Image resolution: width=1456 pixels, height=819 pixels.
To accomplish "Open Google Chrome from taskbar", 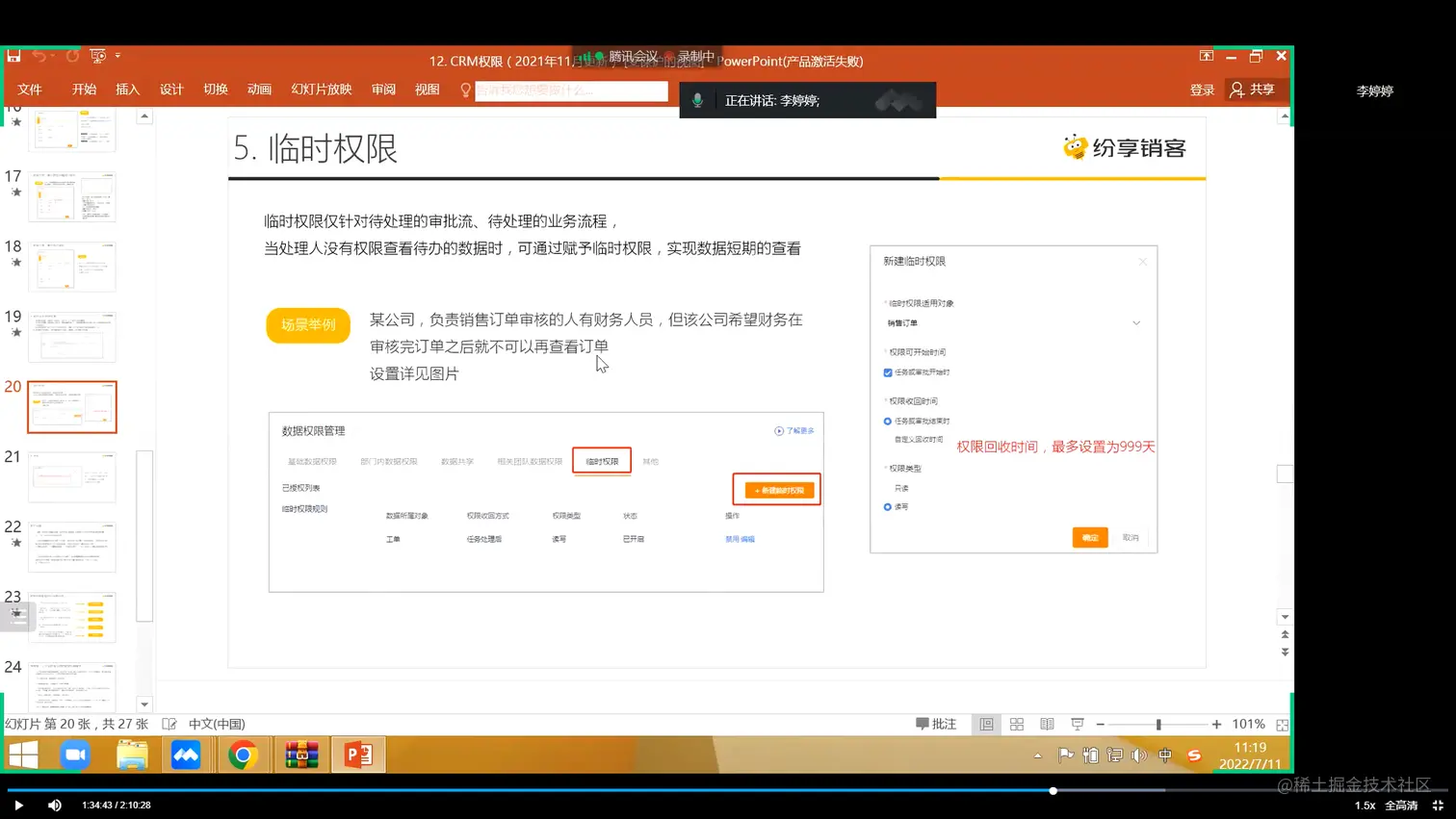I will click(x=243, y=755).
